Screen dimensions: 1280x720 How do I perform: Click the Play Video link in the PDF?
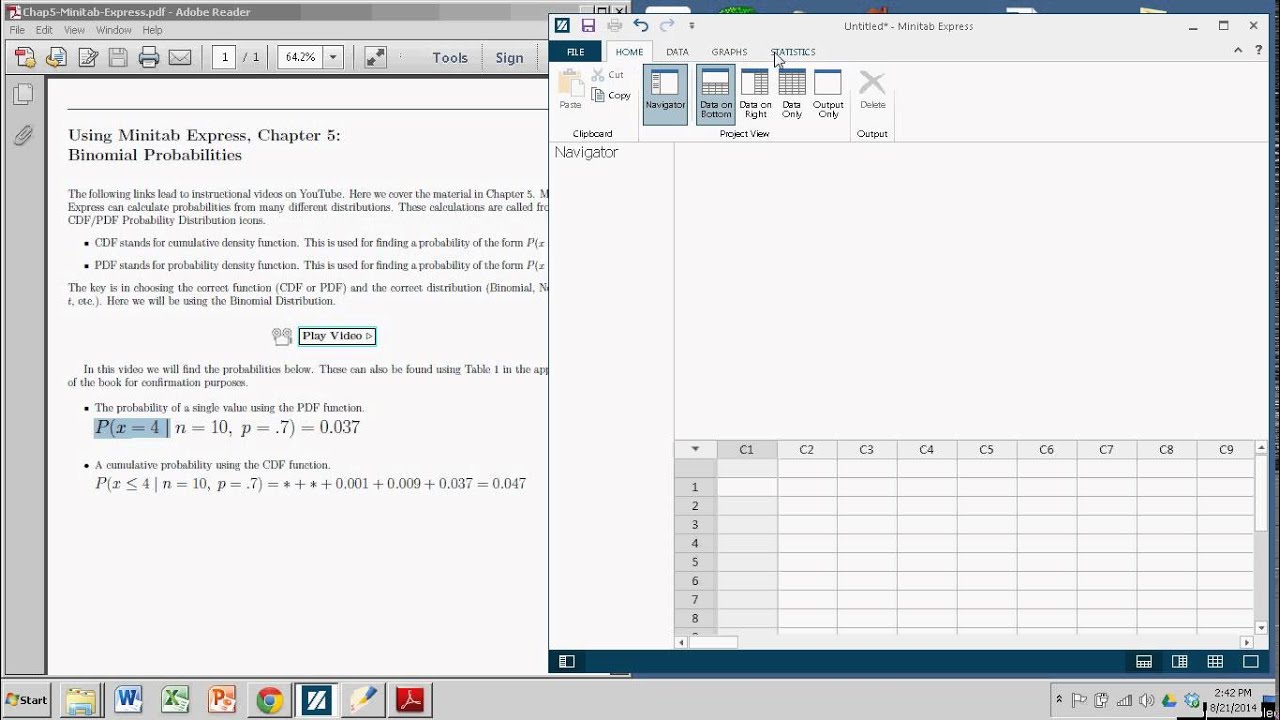(337, 336)
